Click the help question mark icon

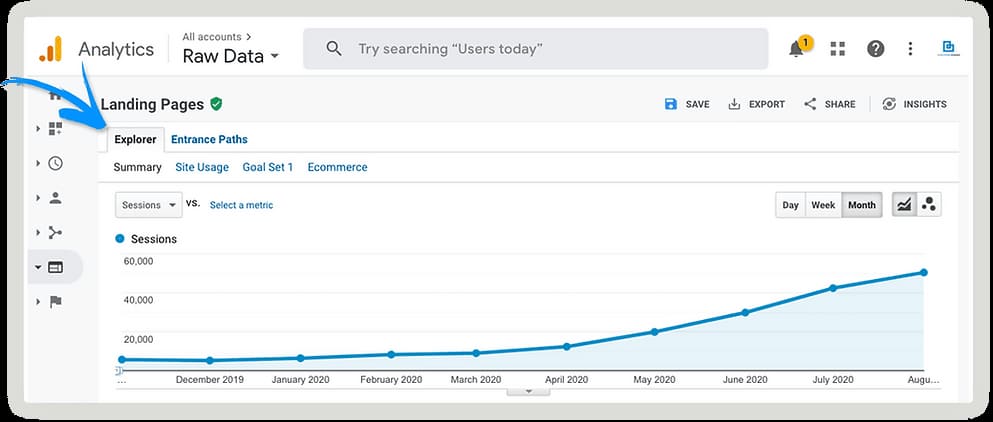(x=875, y=49)
